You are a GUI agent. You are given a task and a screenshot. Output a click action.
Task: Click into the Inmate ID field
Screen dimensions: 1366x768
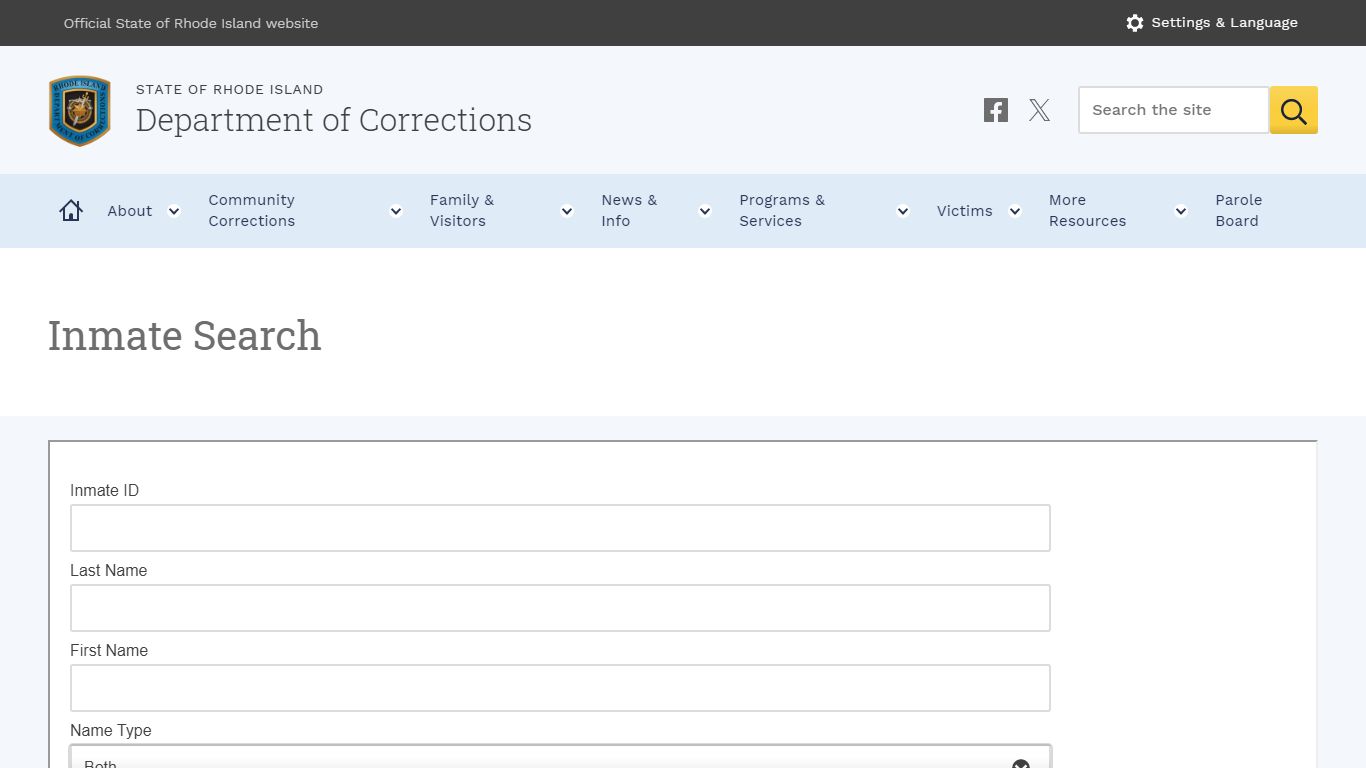click(560, 528)
